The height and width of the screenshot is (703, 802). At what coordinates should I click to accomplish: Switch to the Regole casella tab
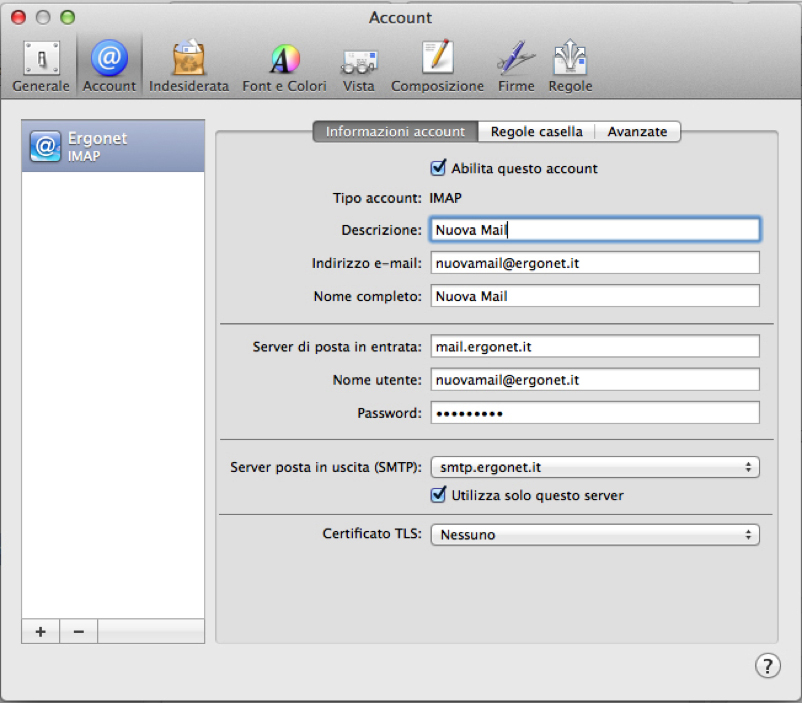click(x=536, y=132)
